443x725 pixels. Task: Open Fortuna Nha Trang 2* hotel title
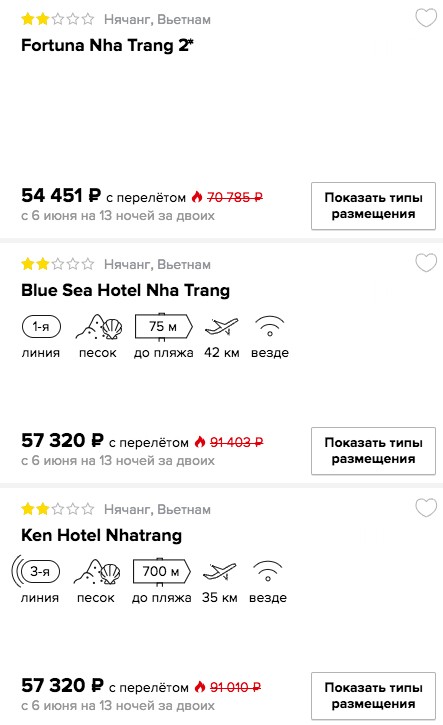click(x=107, y=45)
